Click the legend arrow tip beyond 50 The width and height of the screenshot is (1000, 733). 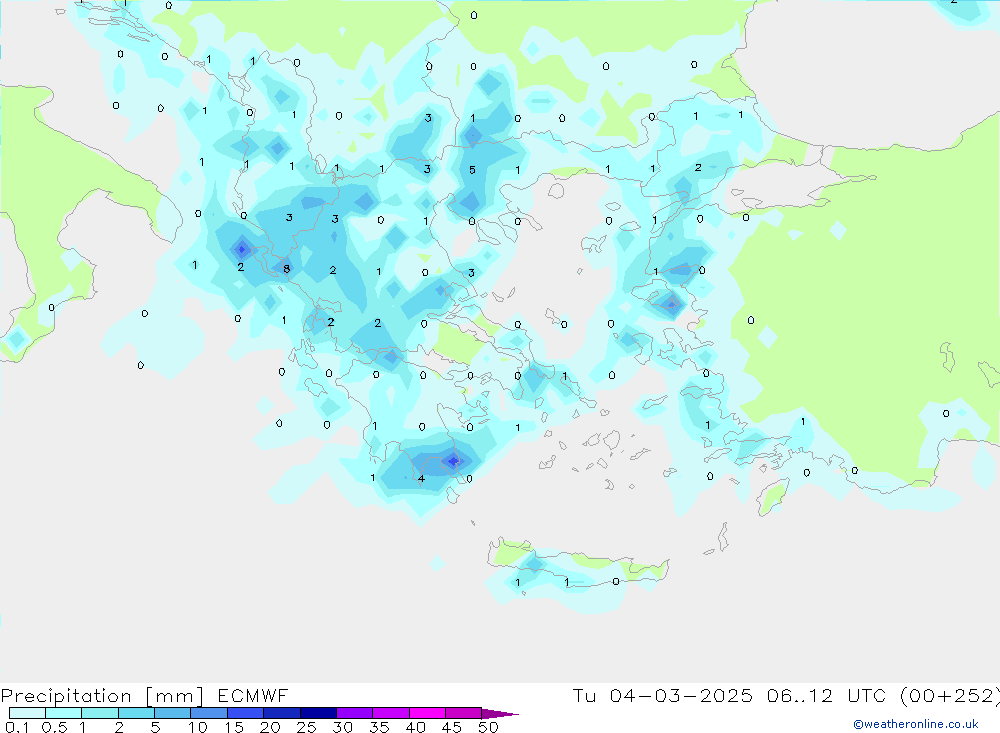pyautogui.click(x=501, y=713)
